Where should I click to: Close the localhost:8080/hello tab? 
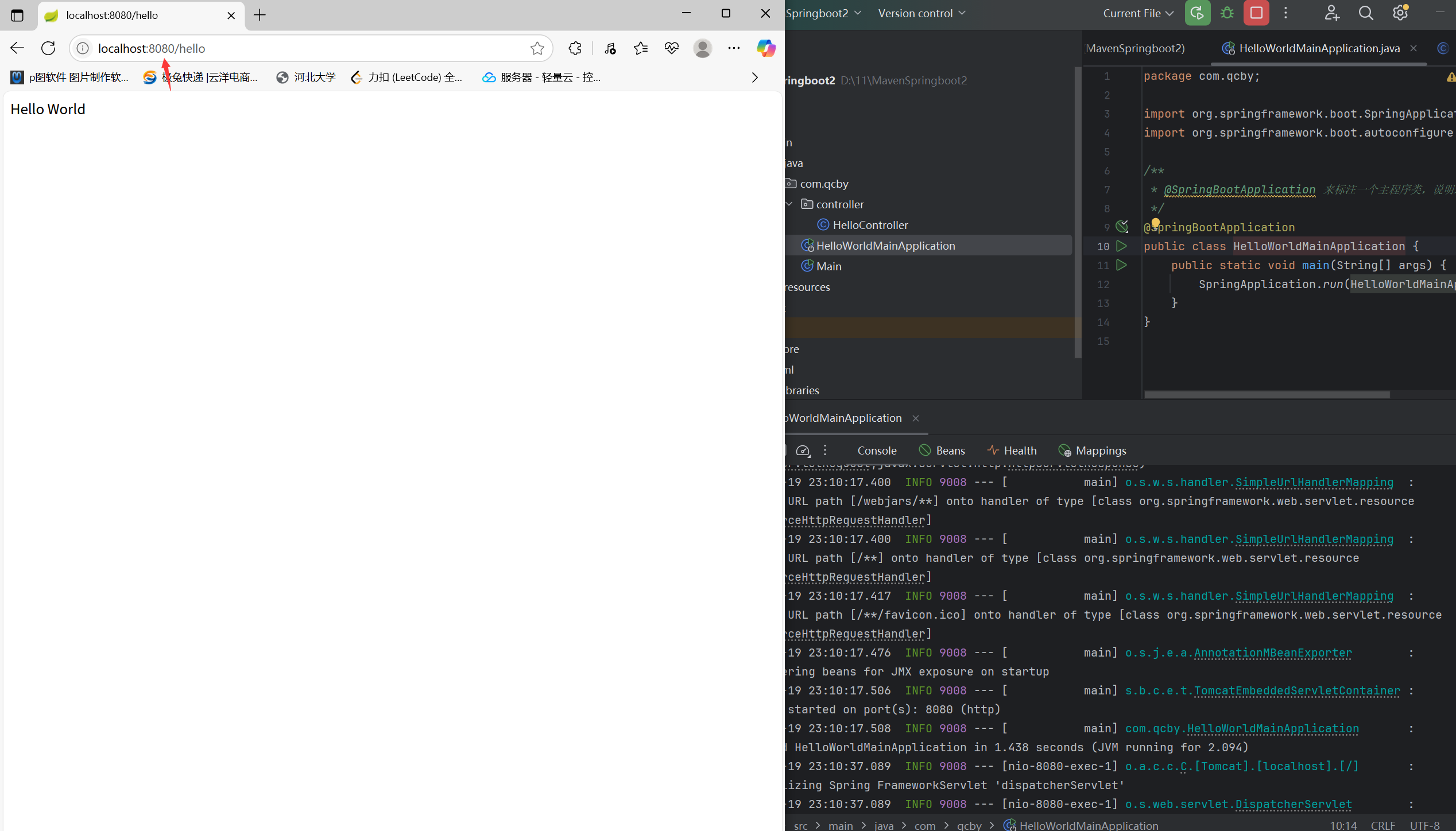(231, 15)
